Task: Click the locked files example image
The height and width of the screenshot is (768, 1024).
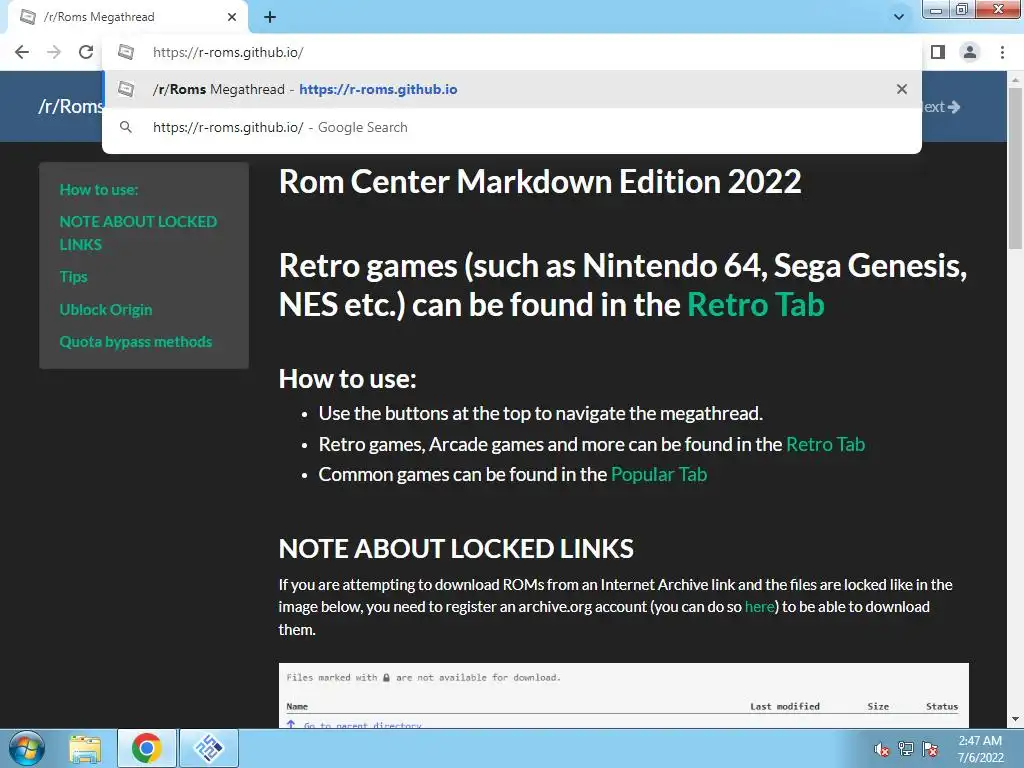Action: point(624,696)
